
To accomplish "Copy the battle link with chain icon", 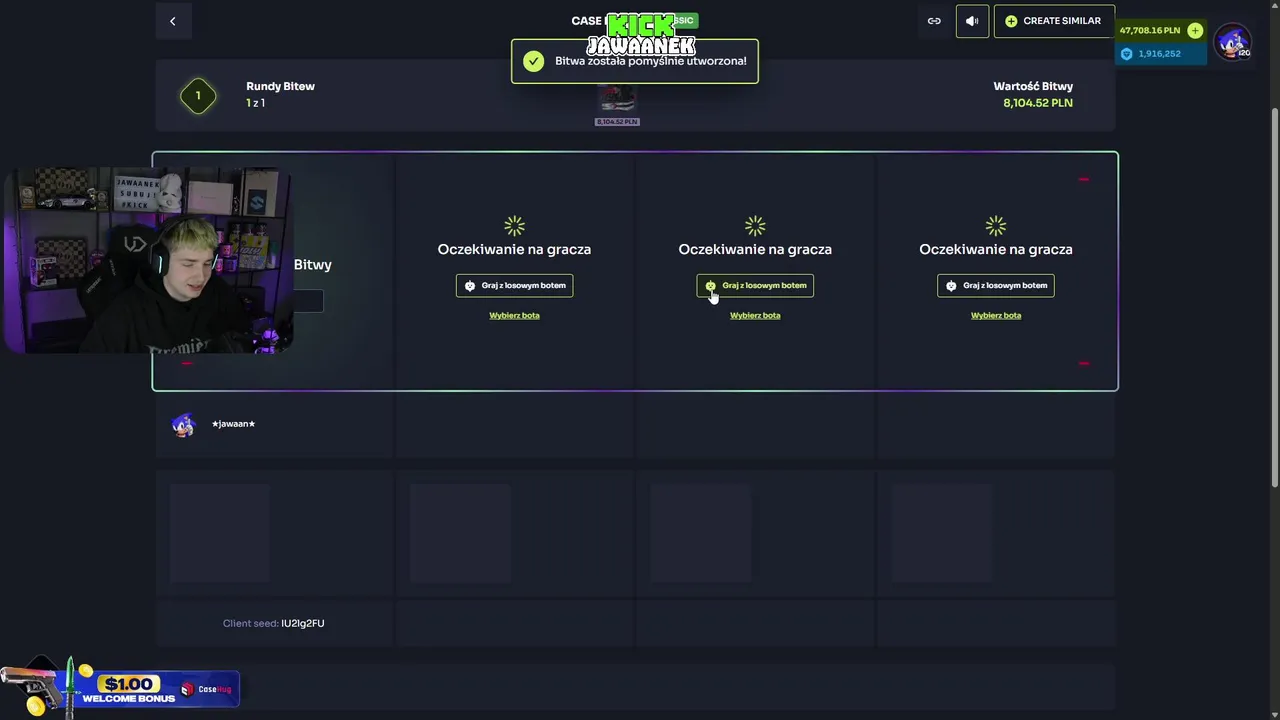I will 934,21.
